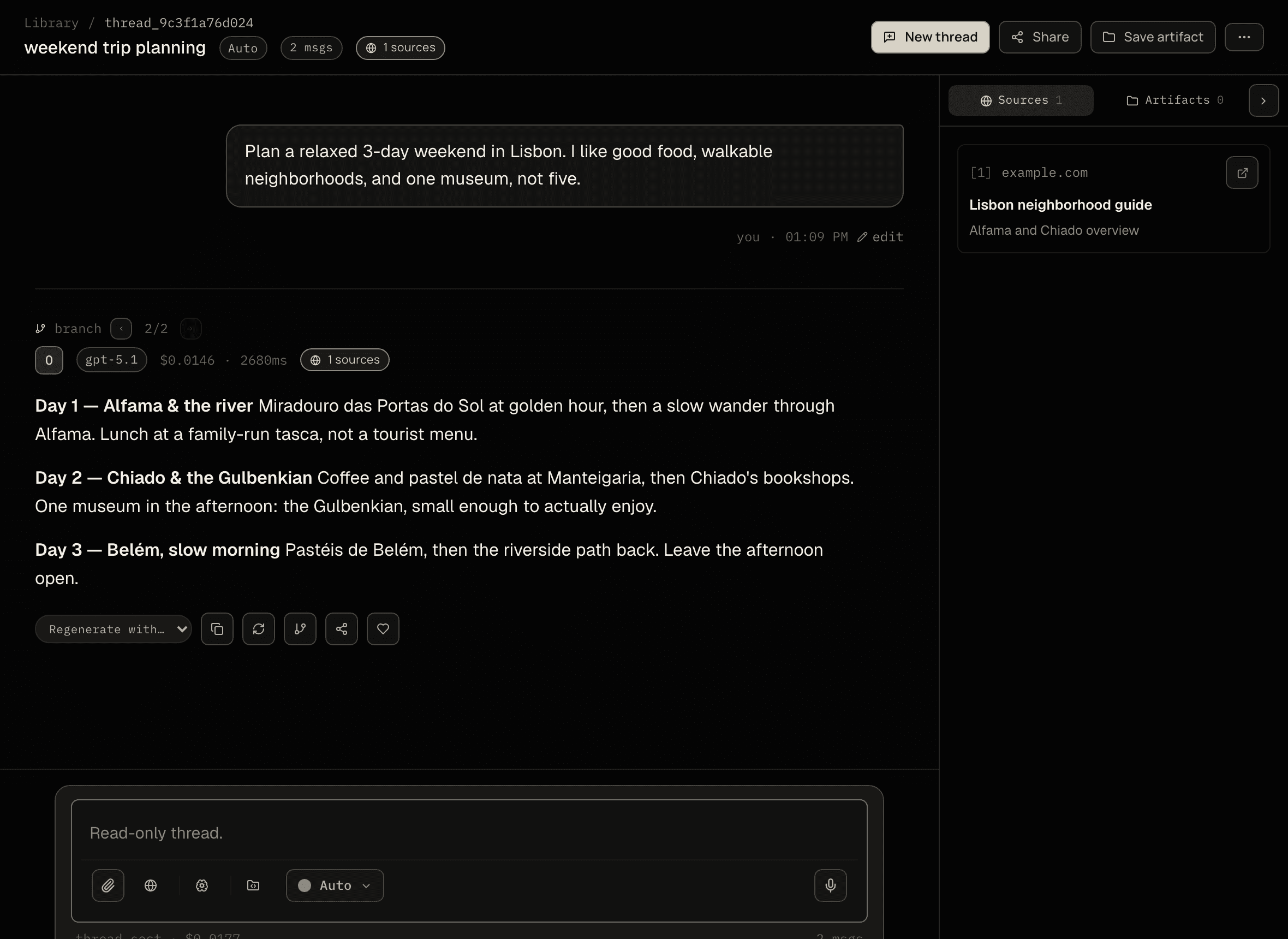Start voice input with microphone icon
The width and height of the screenshot is (1288, 939).
point(830,885)
